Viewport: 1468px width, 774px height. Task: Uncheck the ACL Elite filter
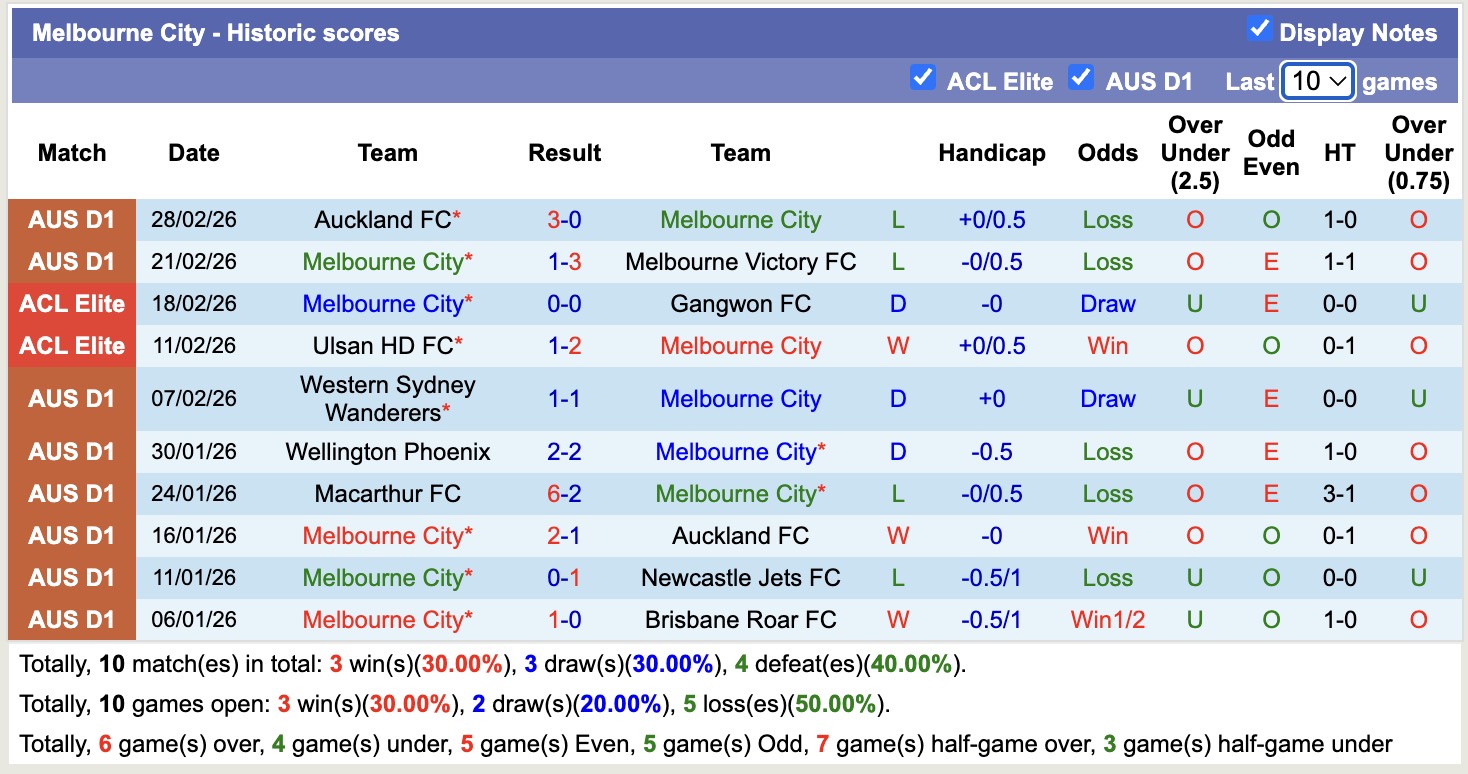[x=921, y=79]
